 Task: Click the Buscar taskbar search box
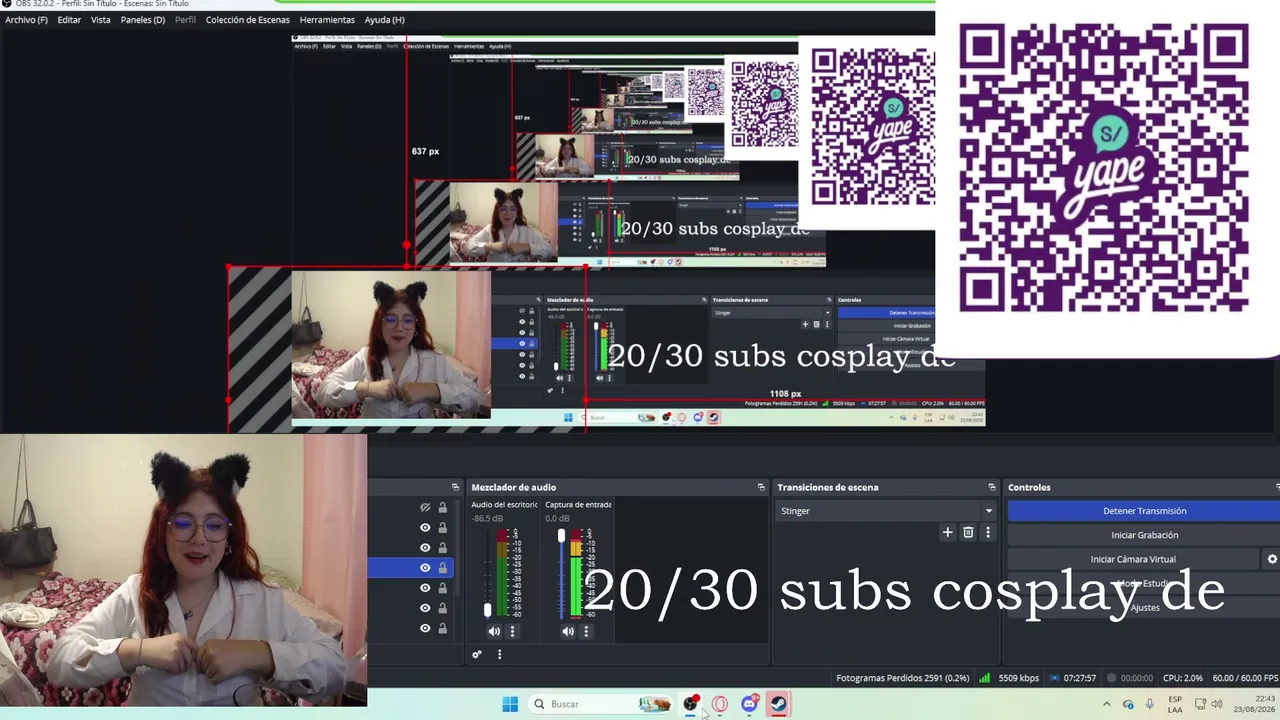pyautogui.click(x=600, y=704)
